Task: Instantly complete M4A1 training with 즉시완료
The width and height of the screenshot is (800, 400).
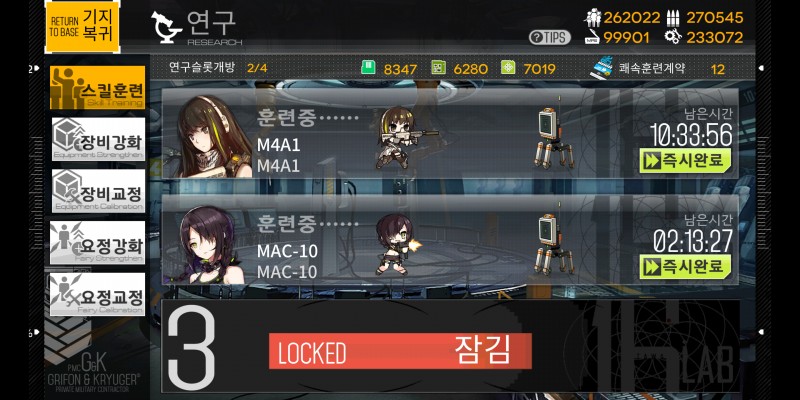Action: (x=685, y=160)
